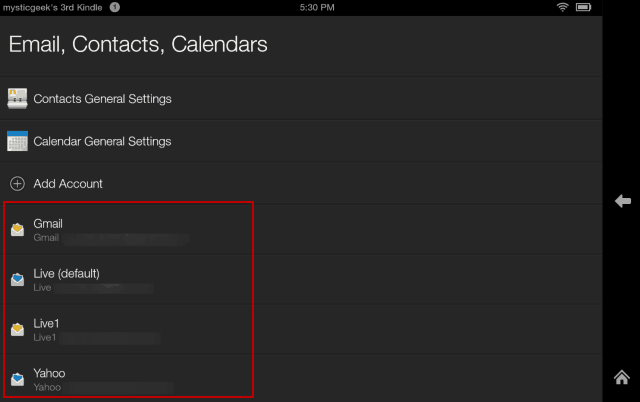Tap the notification count badge

pyautogui.click(x=115, y=7)
